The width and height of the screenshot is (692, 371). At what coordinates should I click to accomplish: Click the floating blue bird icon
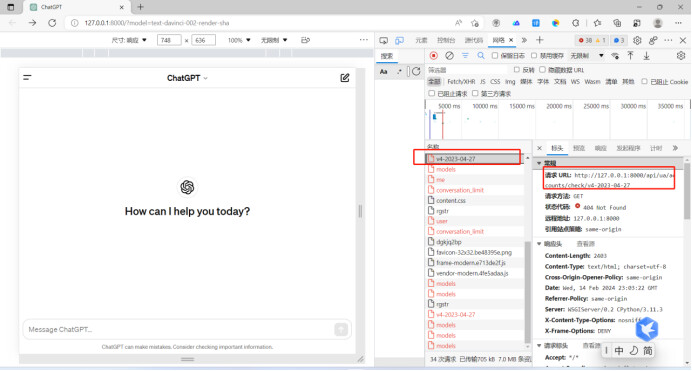pos(647,329)
